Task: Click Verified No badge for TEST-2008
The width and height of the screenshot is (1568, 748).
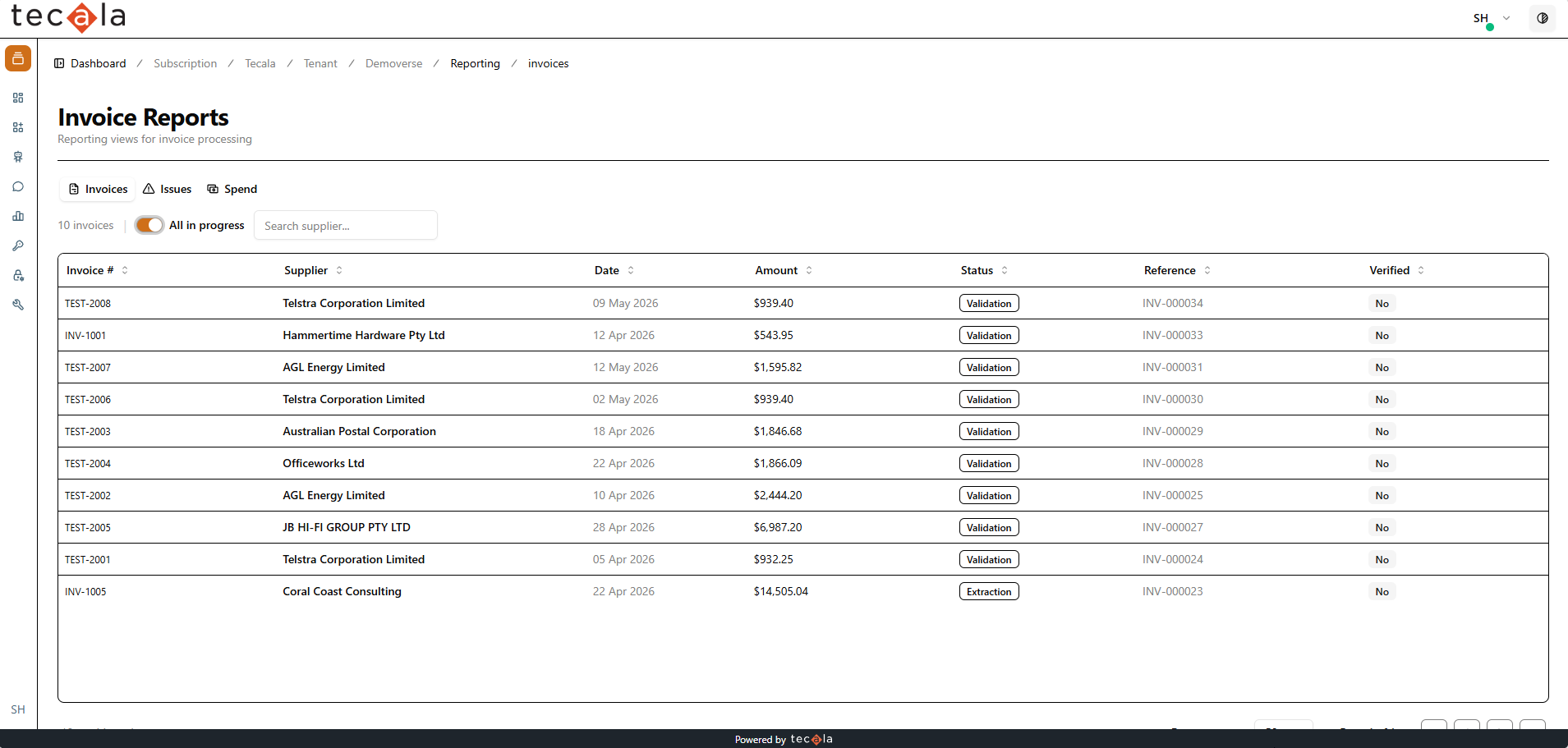Action: (x=1382, y=303)
